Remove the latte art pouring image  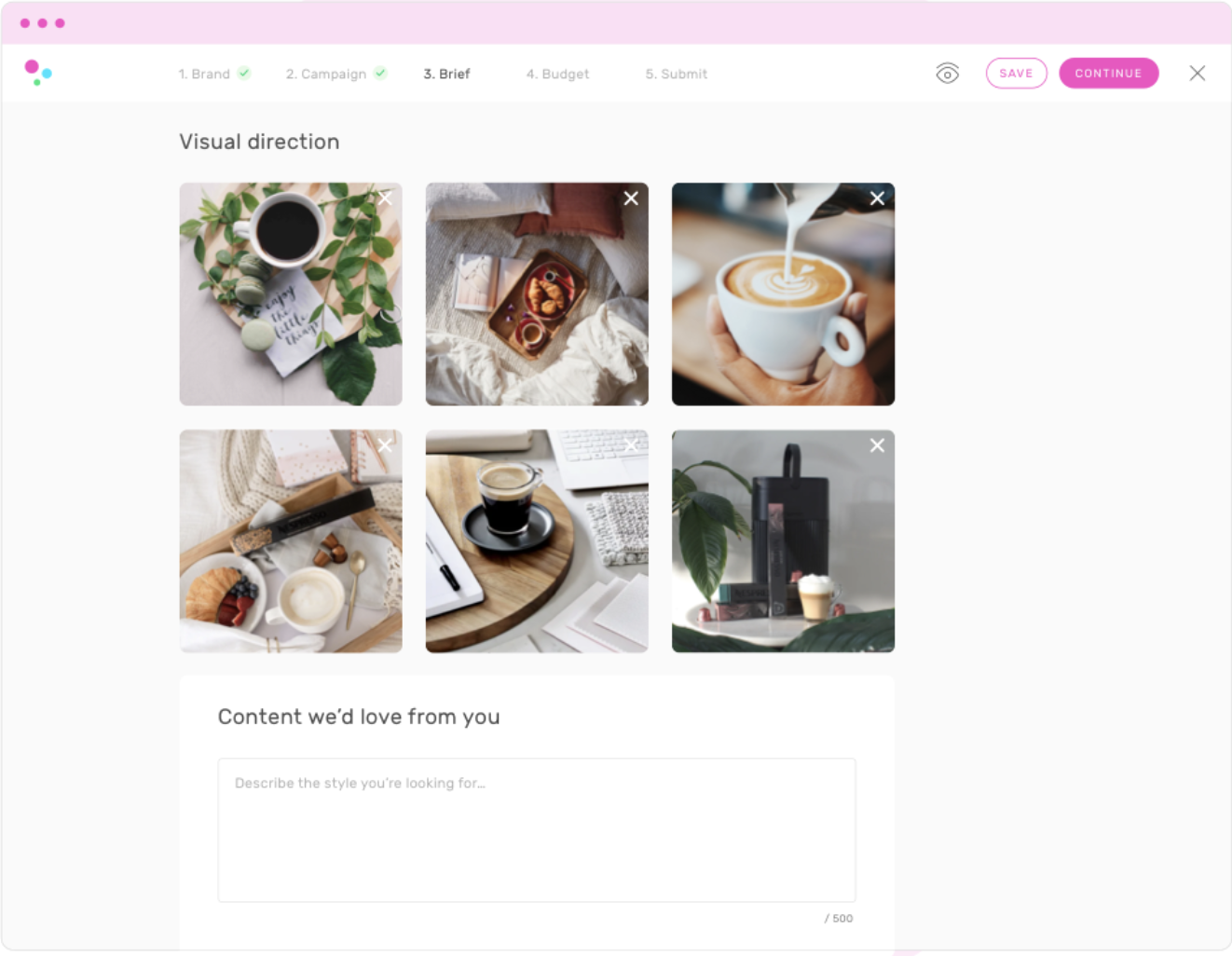pyautogui.click(x=877, y=198)
